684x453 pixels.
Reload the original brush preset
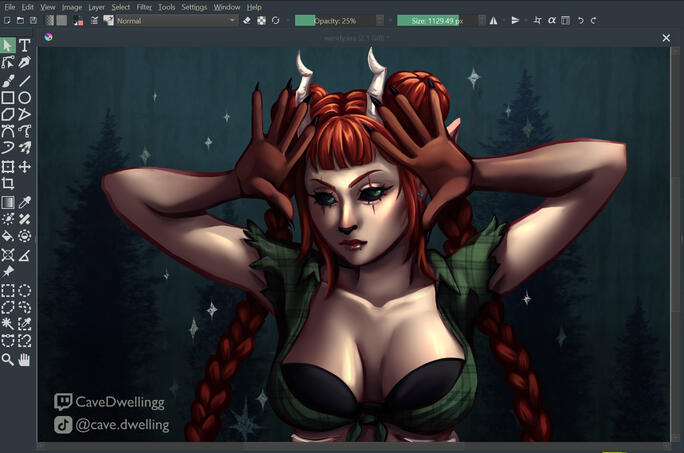(x=275, y=20)
